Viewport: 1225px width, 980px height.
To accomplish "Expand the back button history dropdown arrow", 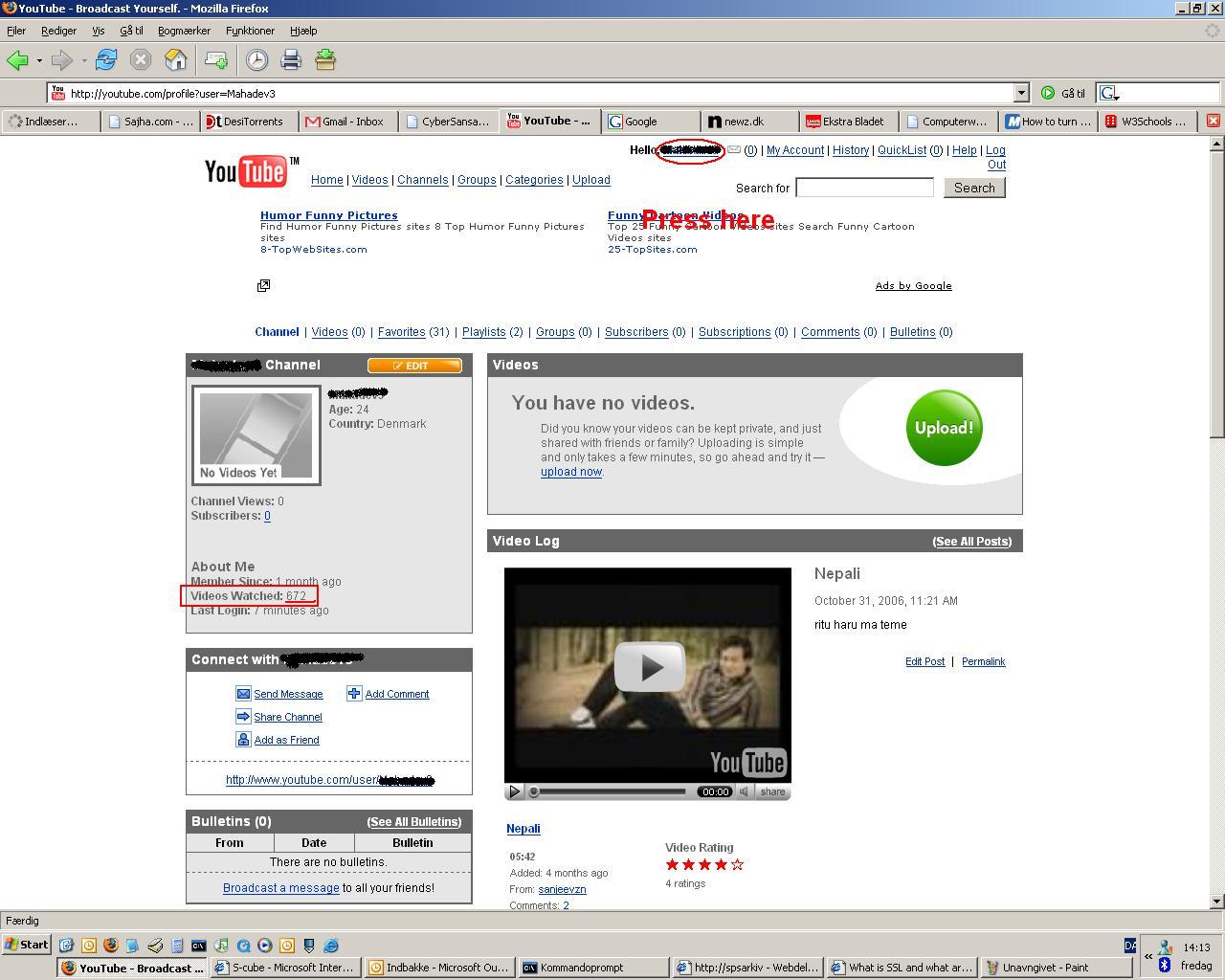I will tap(39, 60).
